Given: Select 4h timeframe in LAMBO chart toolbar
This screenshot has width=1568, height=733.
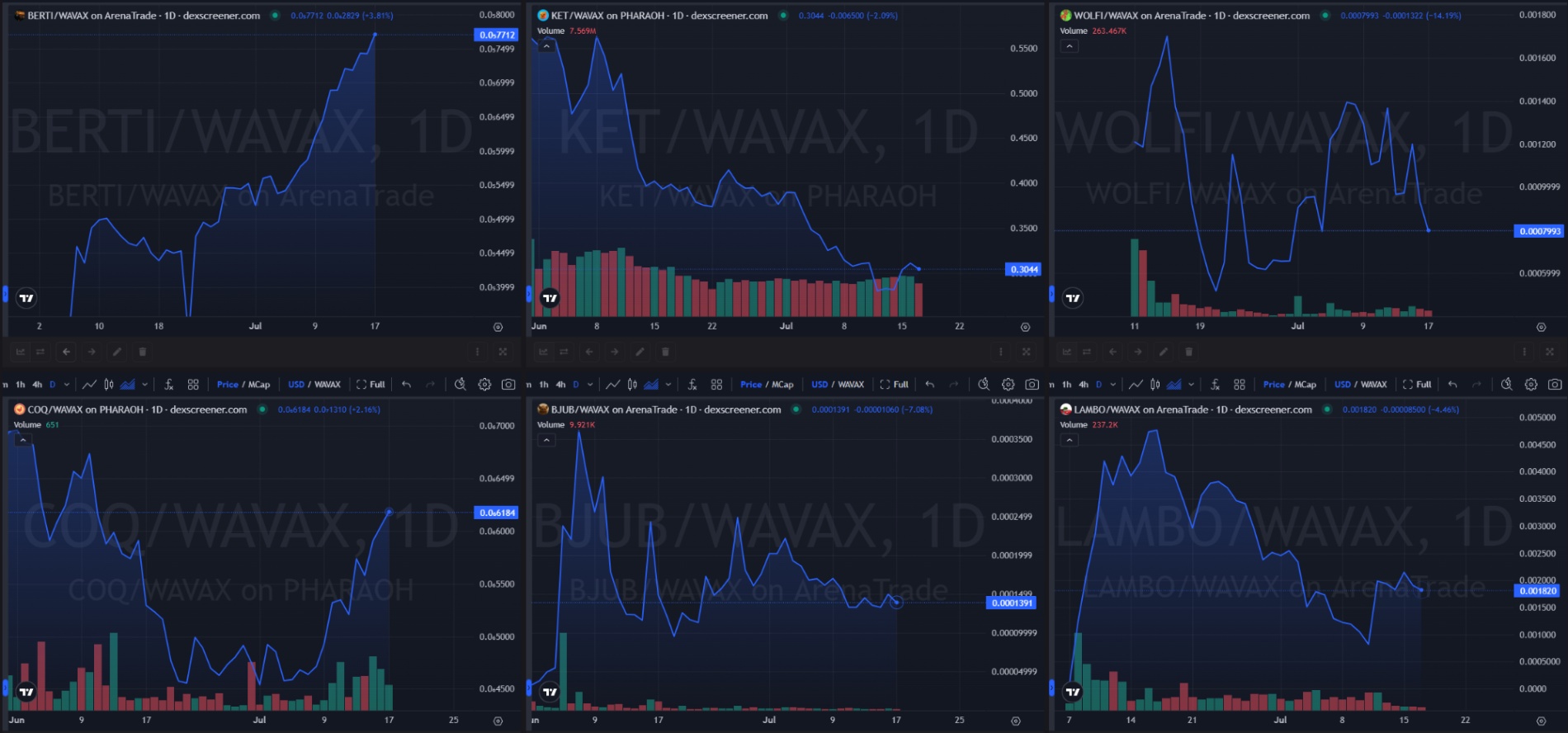Looking at the screenshot, I should click(1083, 385).
